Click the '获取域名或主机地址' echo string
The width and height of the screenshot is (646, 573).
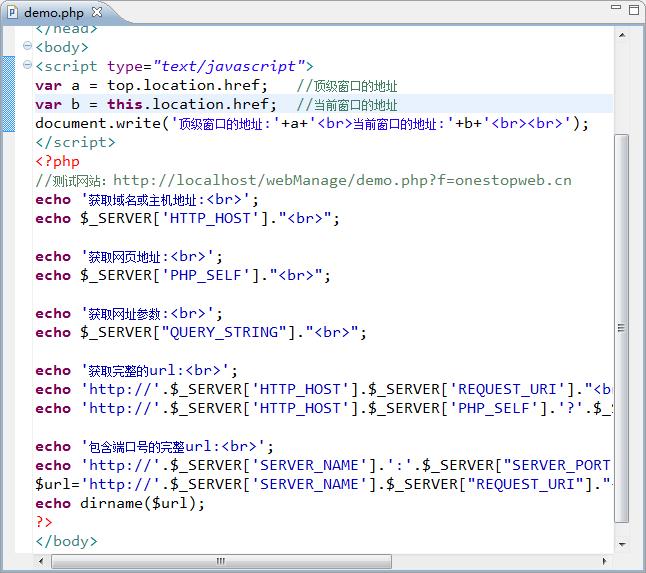pos(165,200)
